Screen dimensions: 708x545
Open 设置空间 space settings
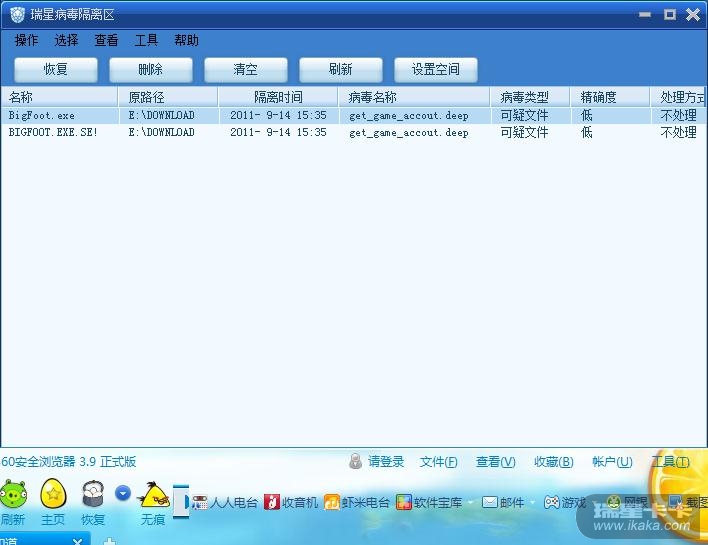(x=436, y=70)
